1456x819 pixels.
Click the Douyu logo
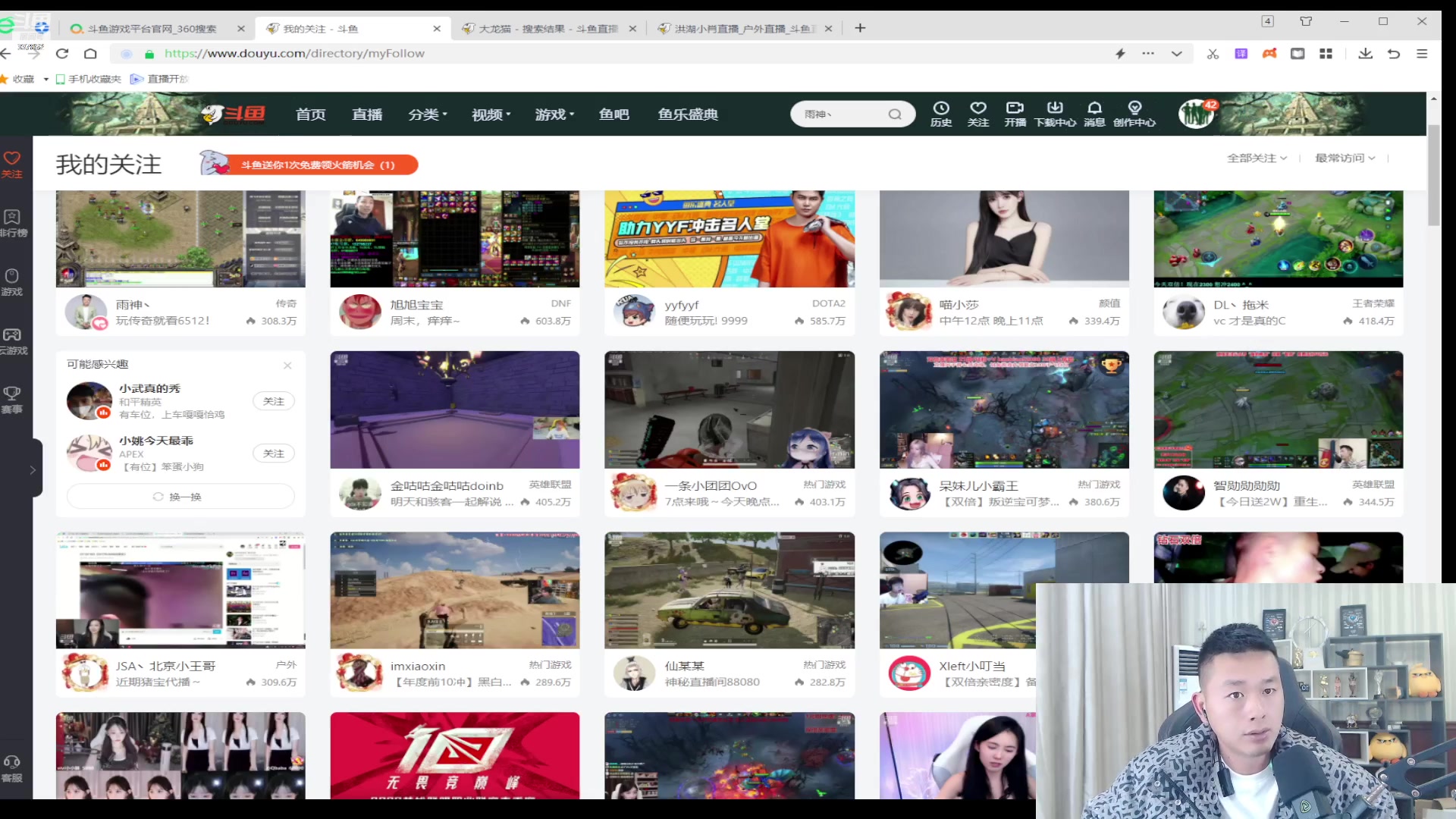tap(234, 114)
